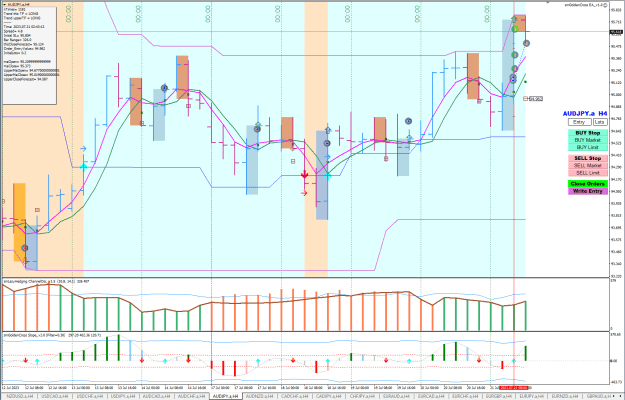Click the blue right arrow above the 13 Jul bar
The image size is (625, 400).
tap(83, 149)
